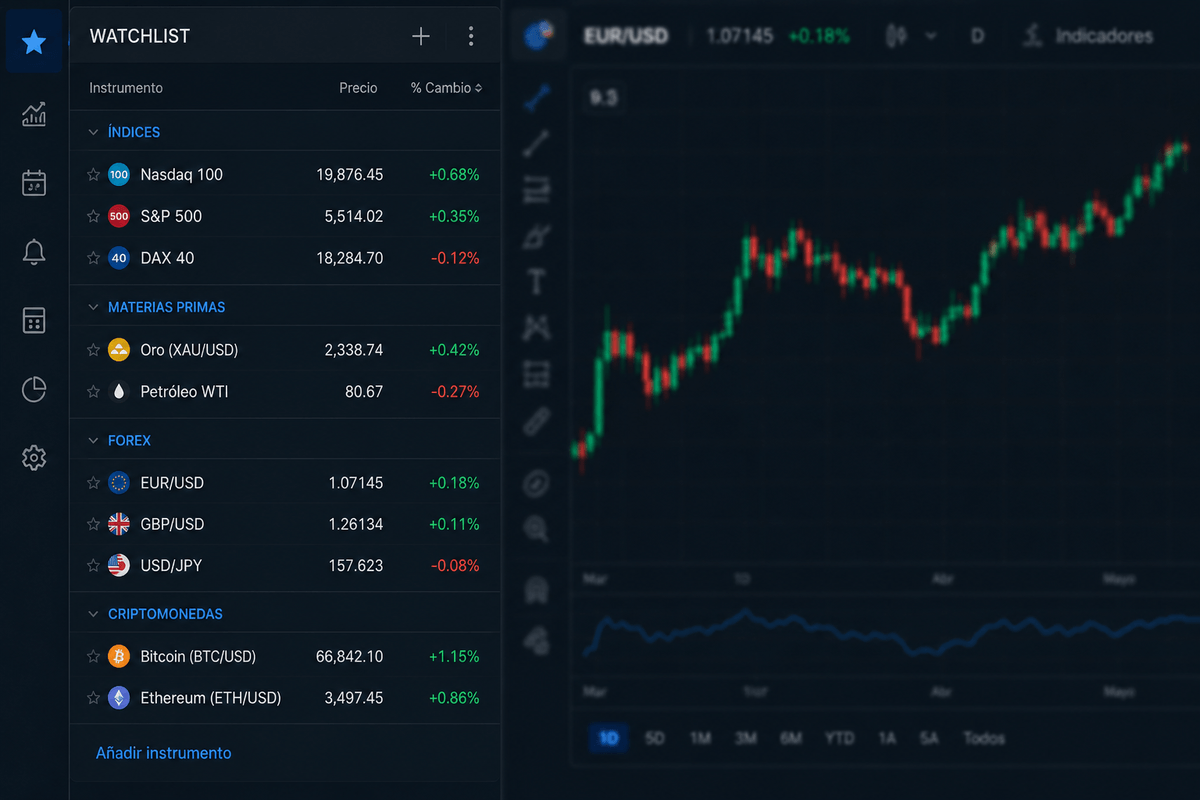This screenshot has height=800, width=1200.
Task: Open watchlist three-dot options menu
Action: pos(471,36)
